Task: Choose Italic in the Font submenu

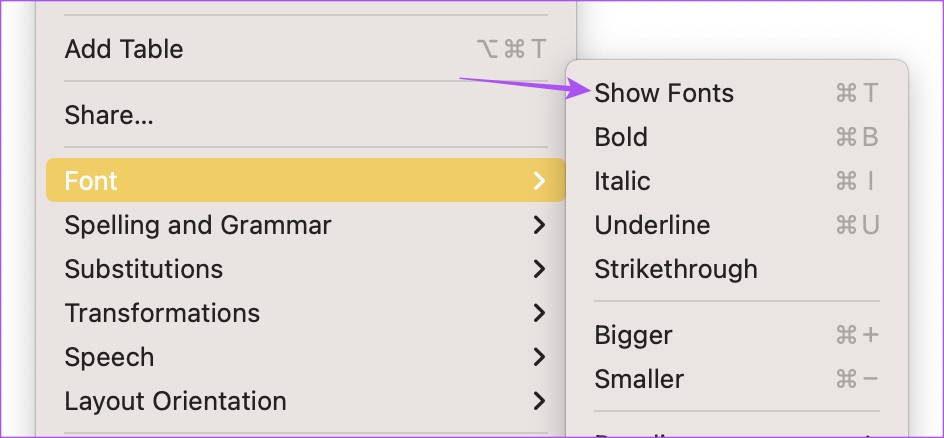Action: pyautogui.click(x=622, y=181)
